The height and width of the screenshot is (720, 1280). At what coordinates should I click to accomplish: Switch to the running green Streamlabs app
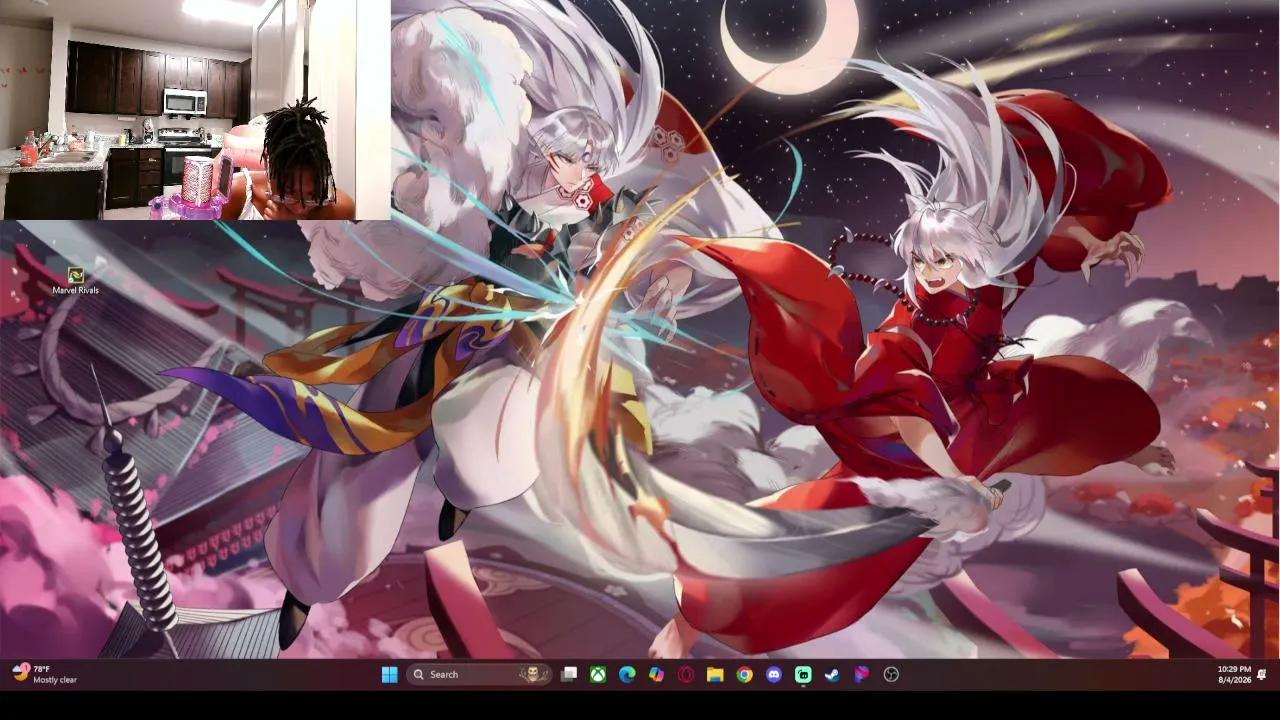click(x=803, y=674)
